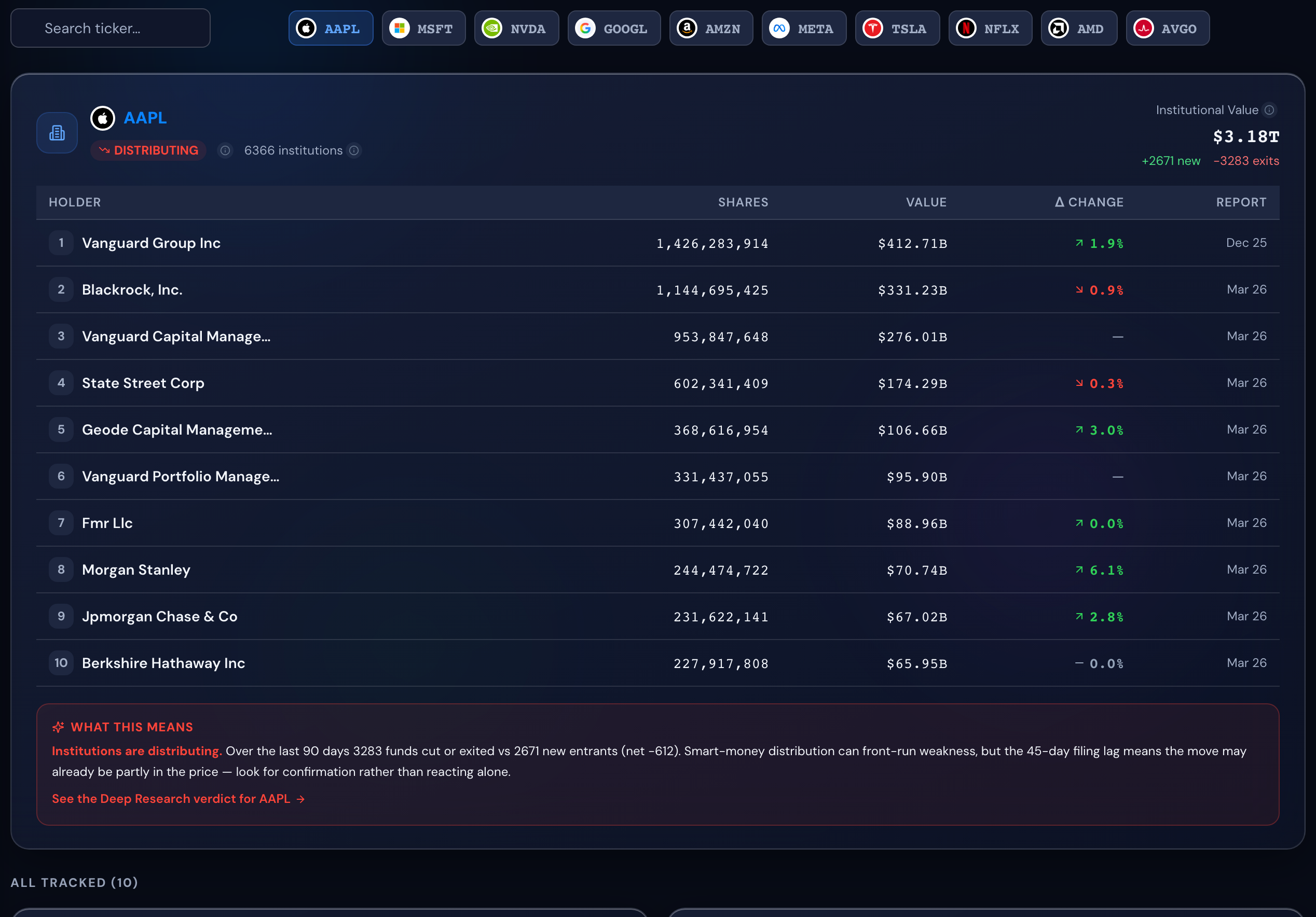Click the Netflix logo in NFLX tab

tap(966, 28)
